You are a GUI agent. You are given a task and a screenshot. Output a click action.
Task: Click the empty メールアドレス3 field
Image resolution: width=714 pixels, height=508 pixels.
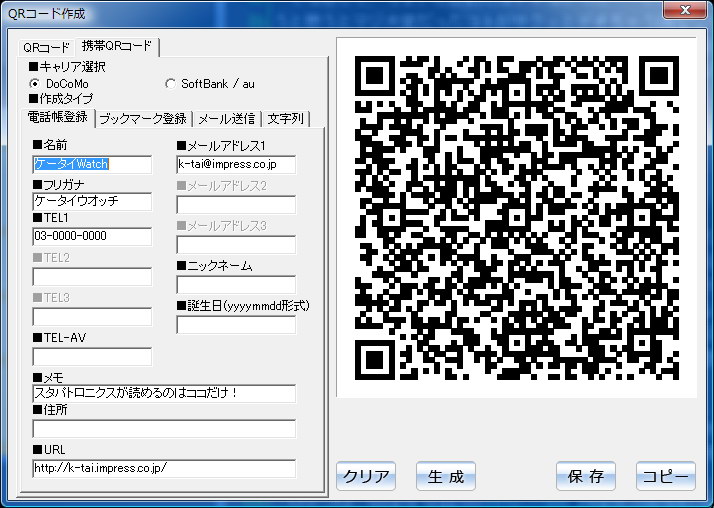(236, 244)
